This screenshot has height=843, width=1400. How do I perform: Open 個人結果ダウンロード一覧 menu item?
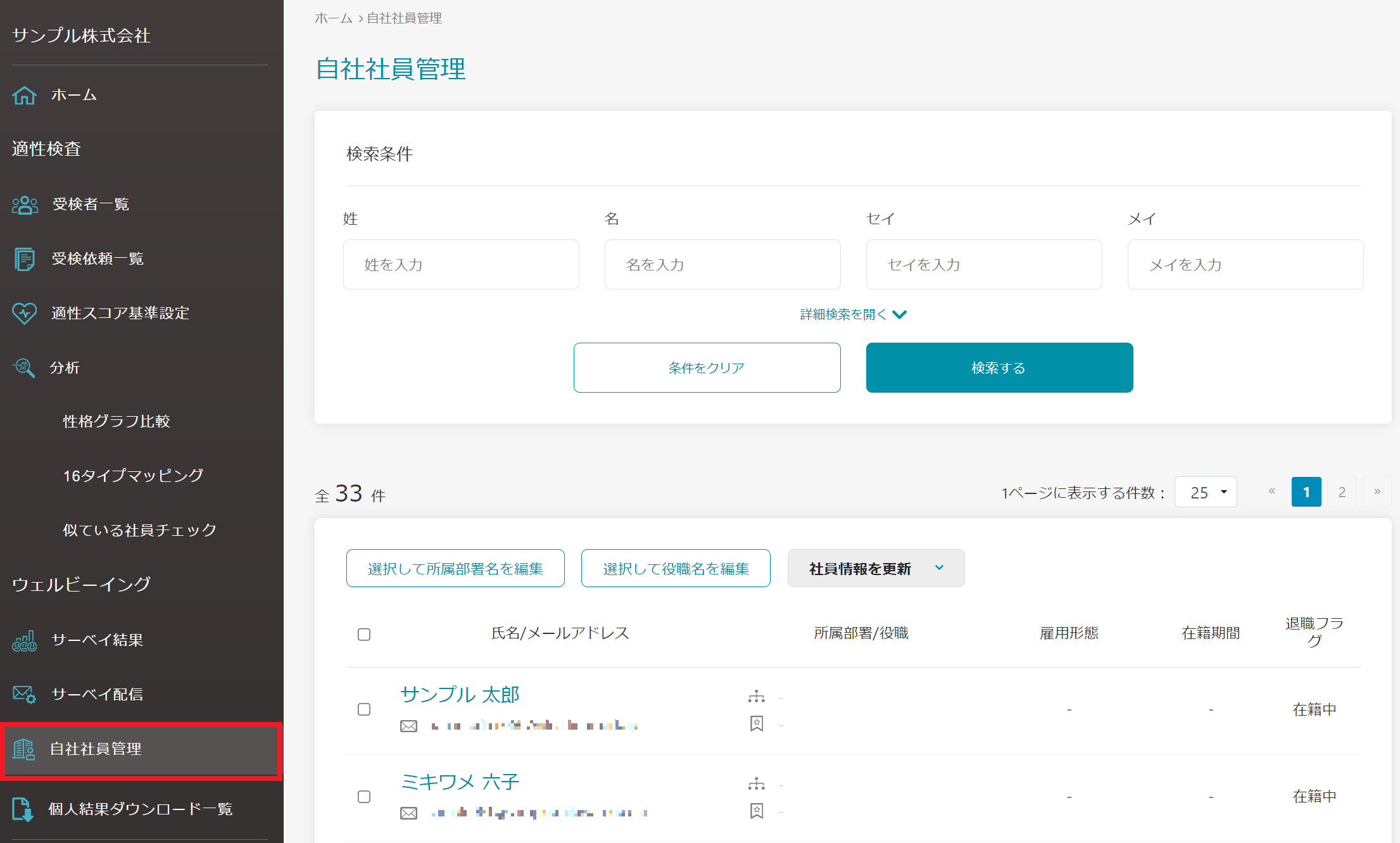click(x=141, y=809)
